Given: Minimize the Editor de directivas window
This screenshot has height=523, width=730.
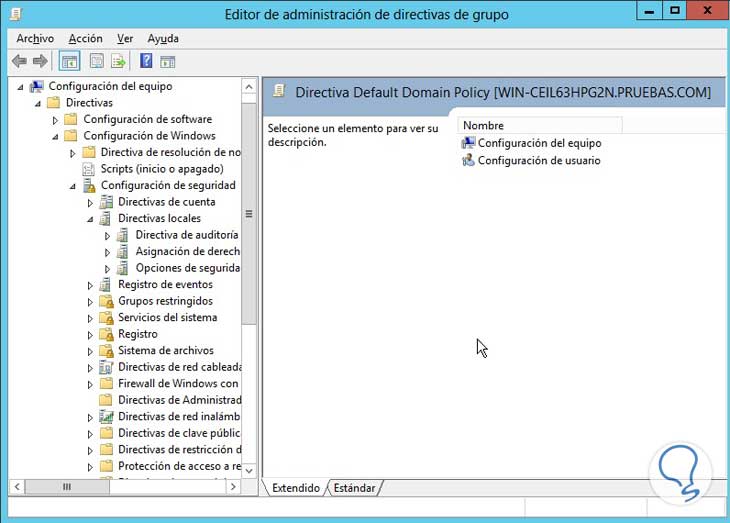Looking at the screenshot, I should tap(649, 10).
